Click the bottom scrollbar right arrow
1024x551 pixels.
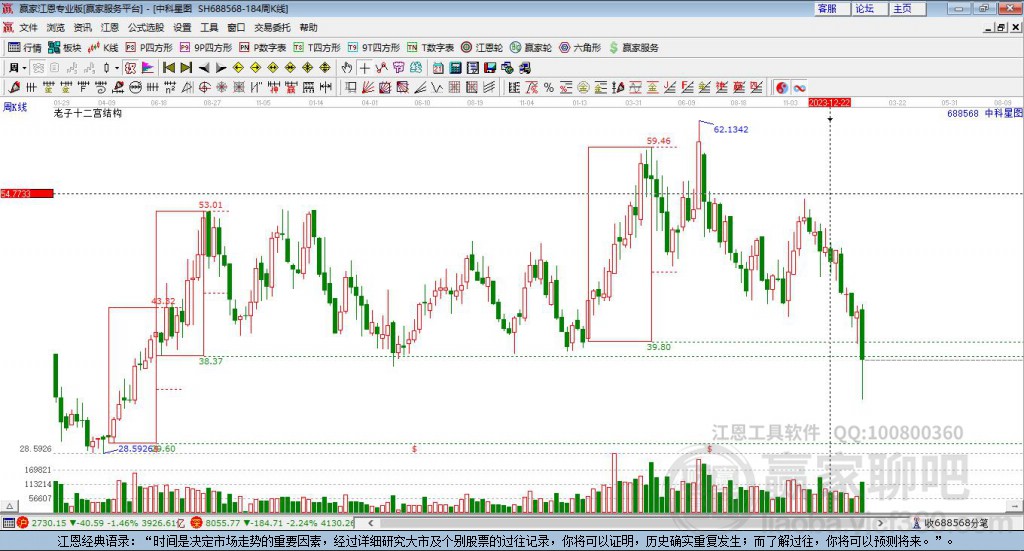point(880,523)
